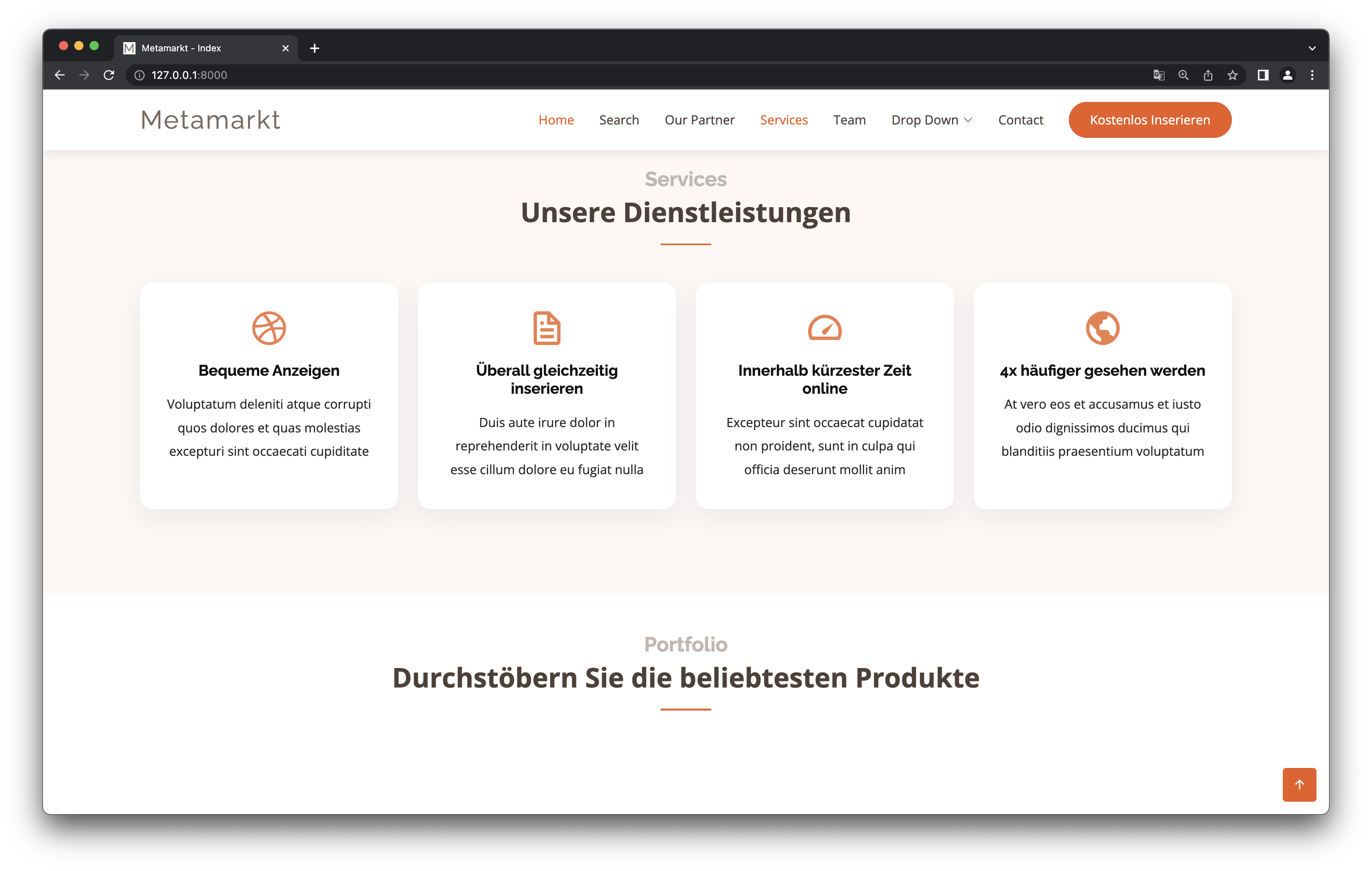Click the document file icon in second card
The image size is (1372, 871).
pyautogui.click(x=546, y=328)
